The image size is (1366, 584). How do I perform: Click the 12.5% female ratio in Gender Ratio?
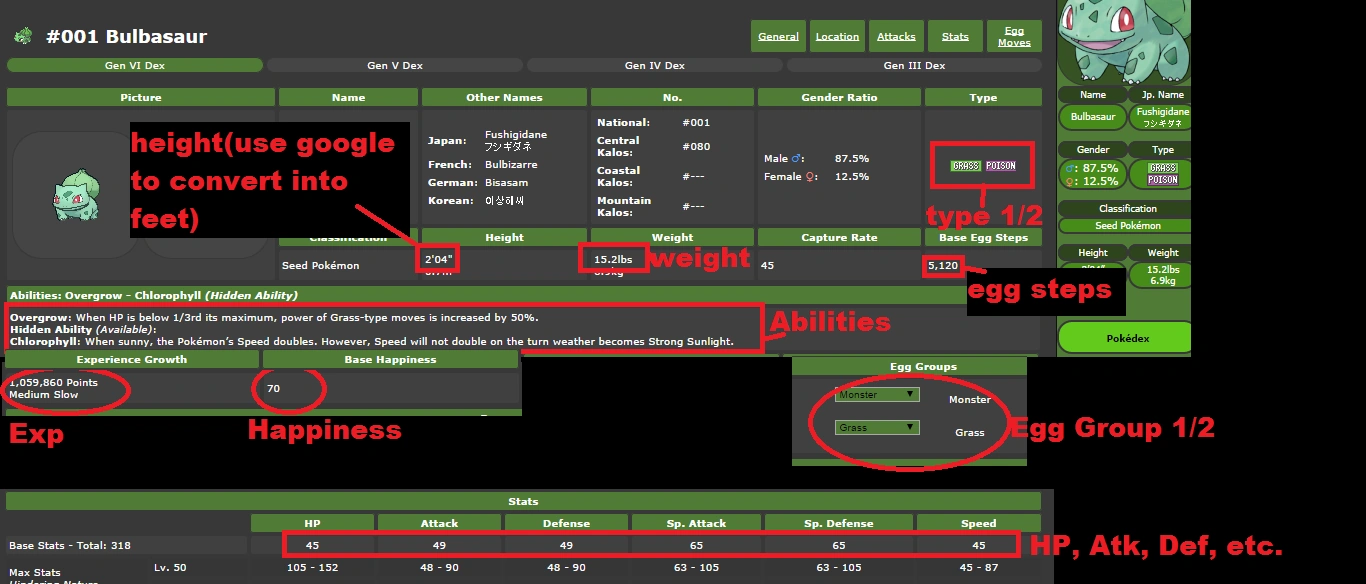pos(851,176)
